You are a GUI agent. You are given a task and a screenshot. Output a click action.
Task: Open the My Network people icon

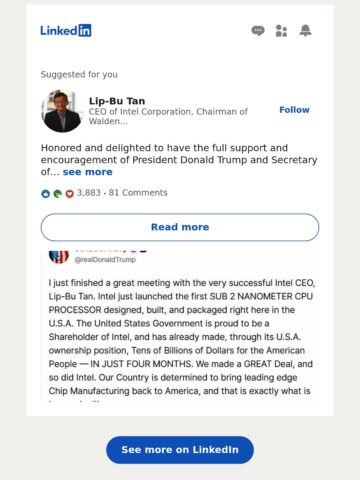(x=281, y=31)
